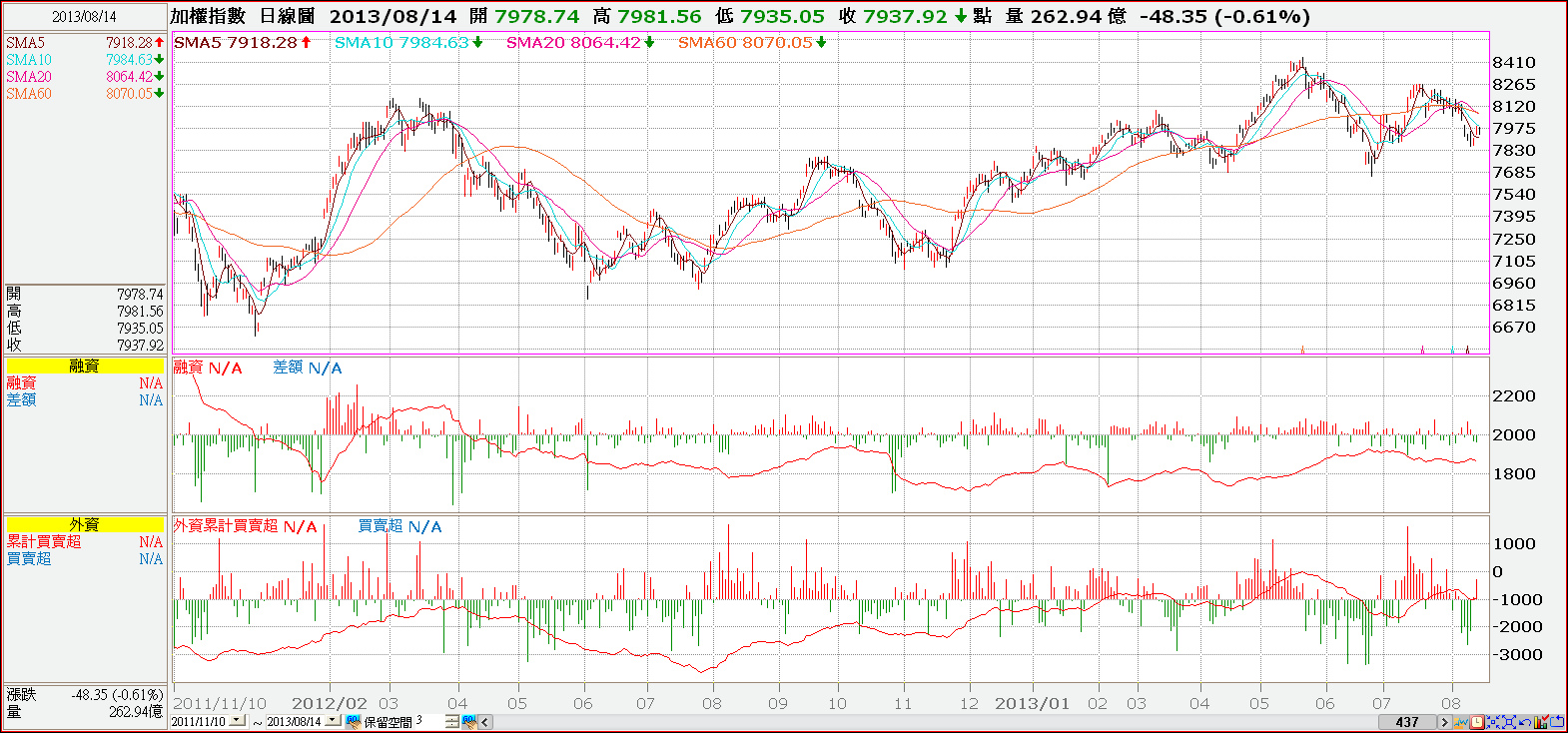
Task: Click the 保留空間 number input field
Action: (429, 721)
